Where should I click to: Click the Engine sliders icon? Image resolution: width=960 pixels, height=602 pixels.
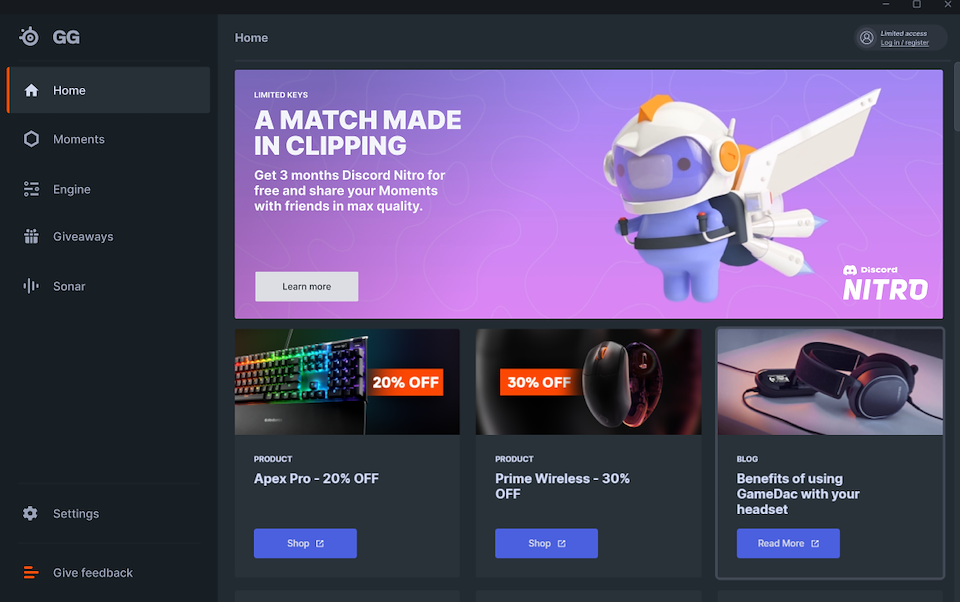[31, 189]
